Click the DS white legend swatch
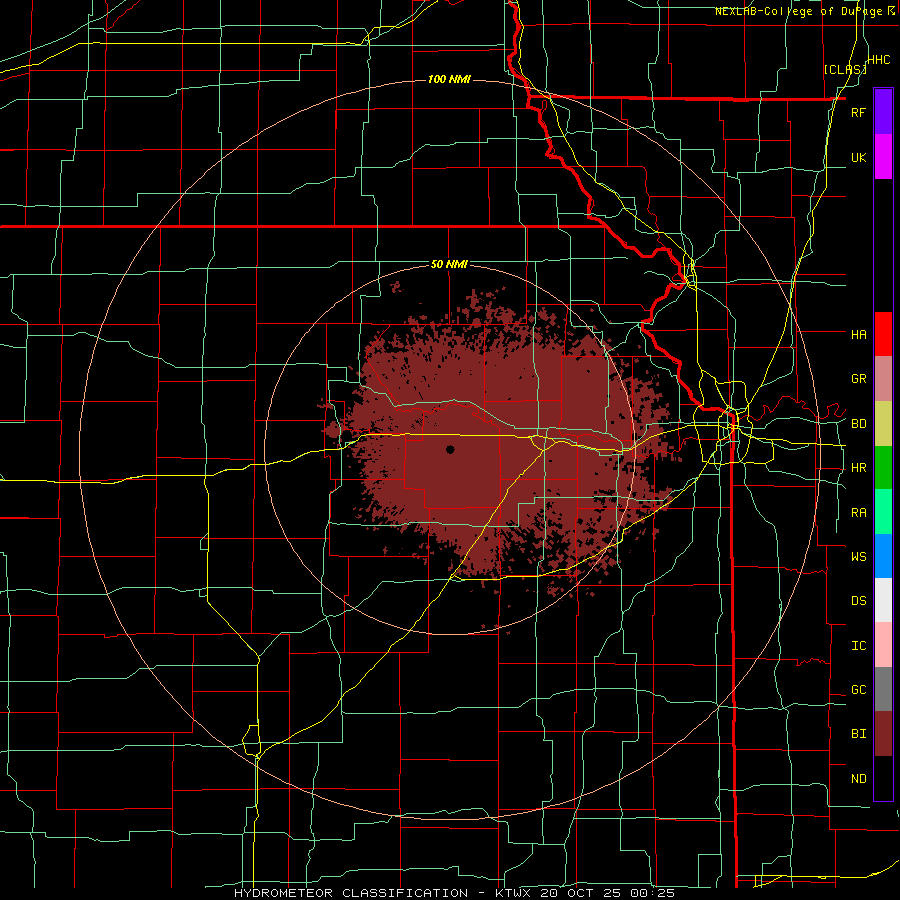Screen dimensions: 900x900 883,600
